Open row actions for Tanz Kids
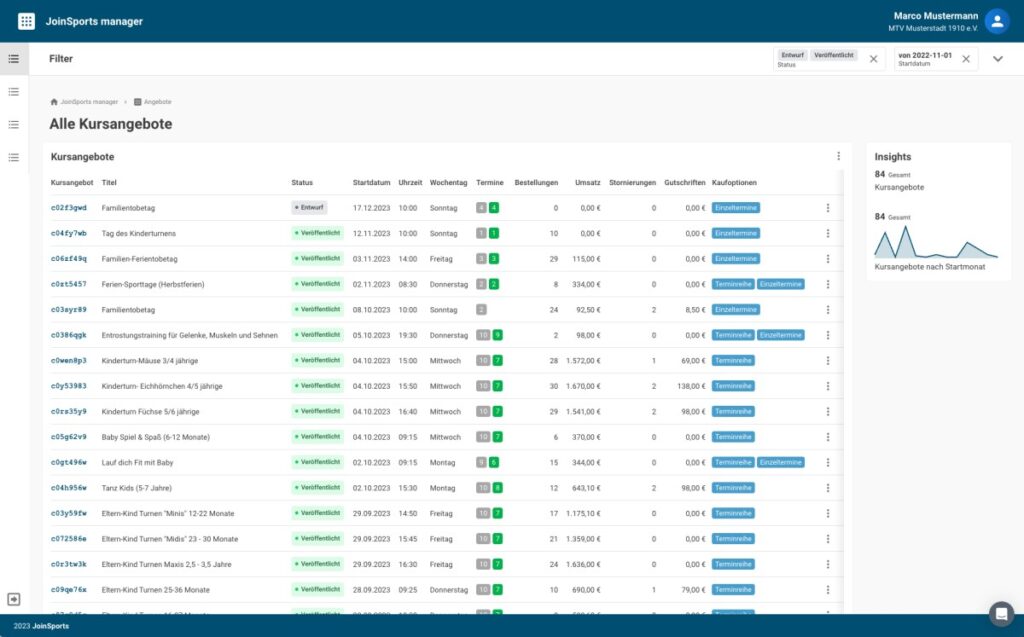The image size is (1024, 637). click(x=828, y=488)
